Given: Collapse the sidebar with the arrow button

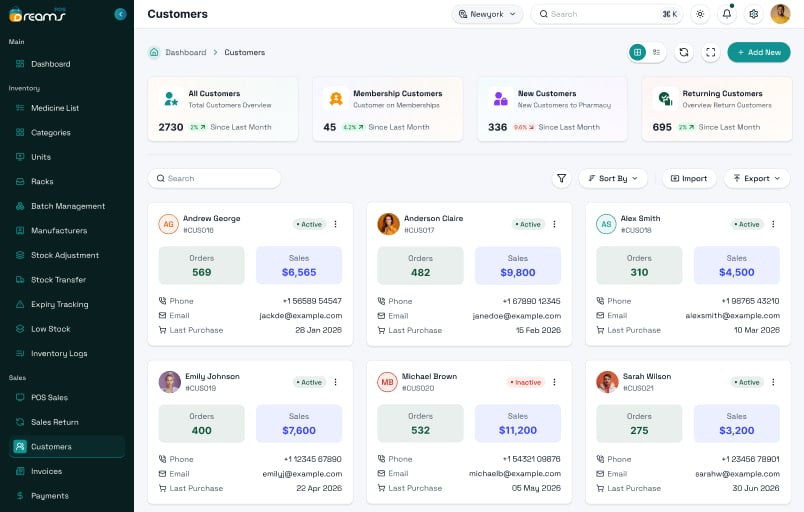Looking at the screenshot, I should 120,14.
